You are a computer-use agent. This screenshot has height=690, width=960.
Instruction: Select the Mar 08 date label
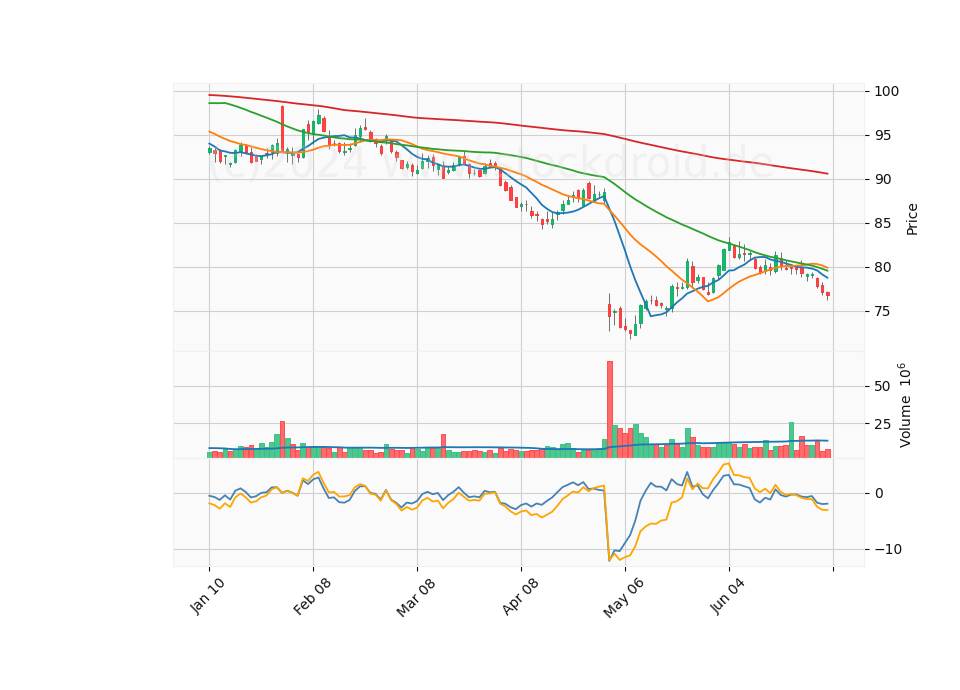tap(416, 597)
